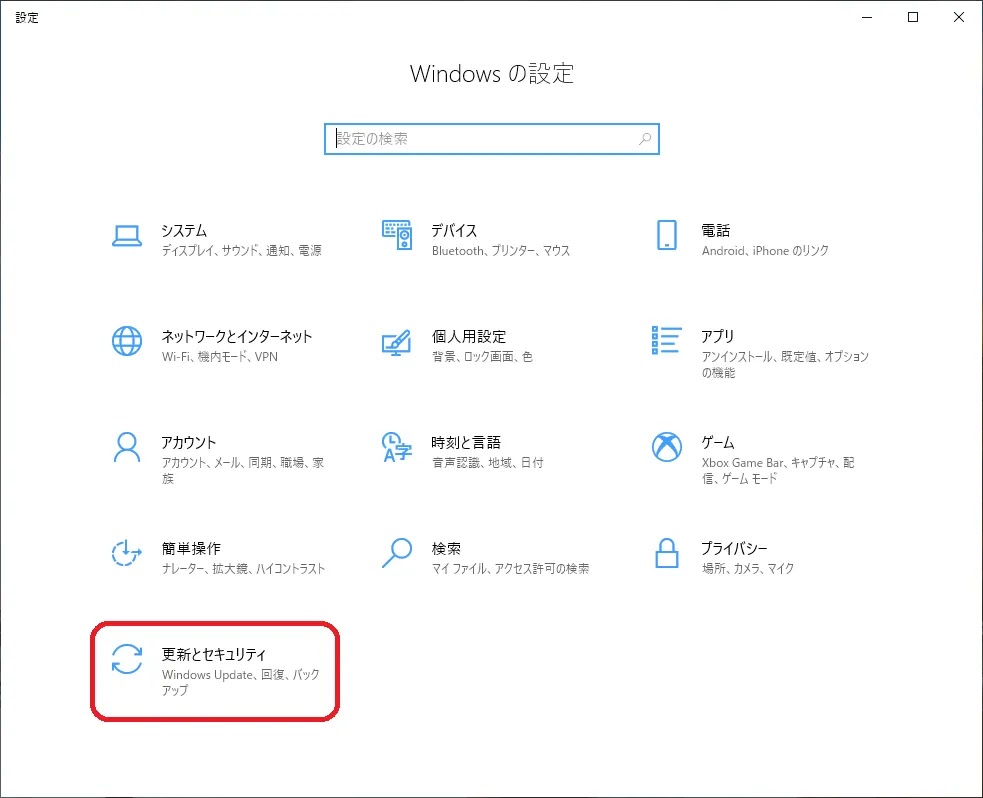
Task: Click the システム laptop icon
Action: click(127, 236)
